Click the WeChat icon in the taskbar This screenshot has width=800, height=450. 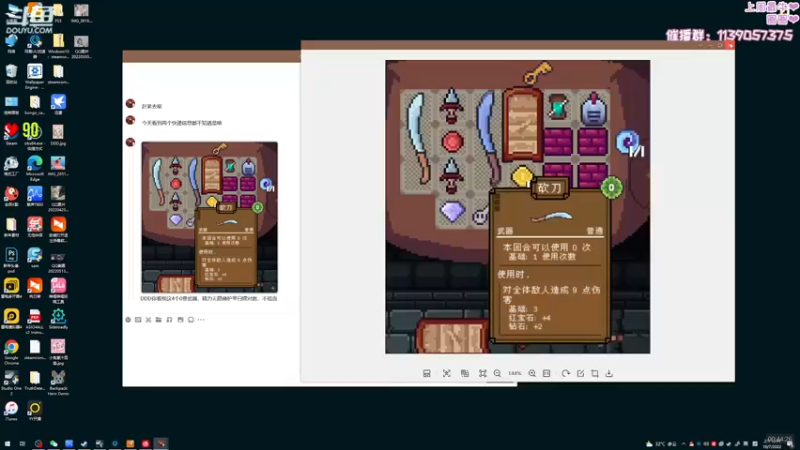coord(54,444)
